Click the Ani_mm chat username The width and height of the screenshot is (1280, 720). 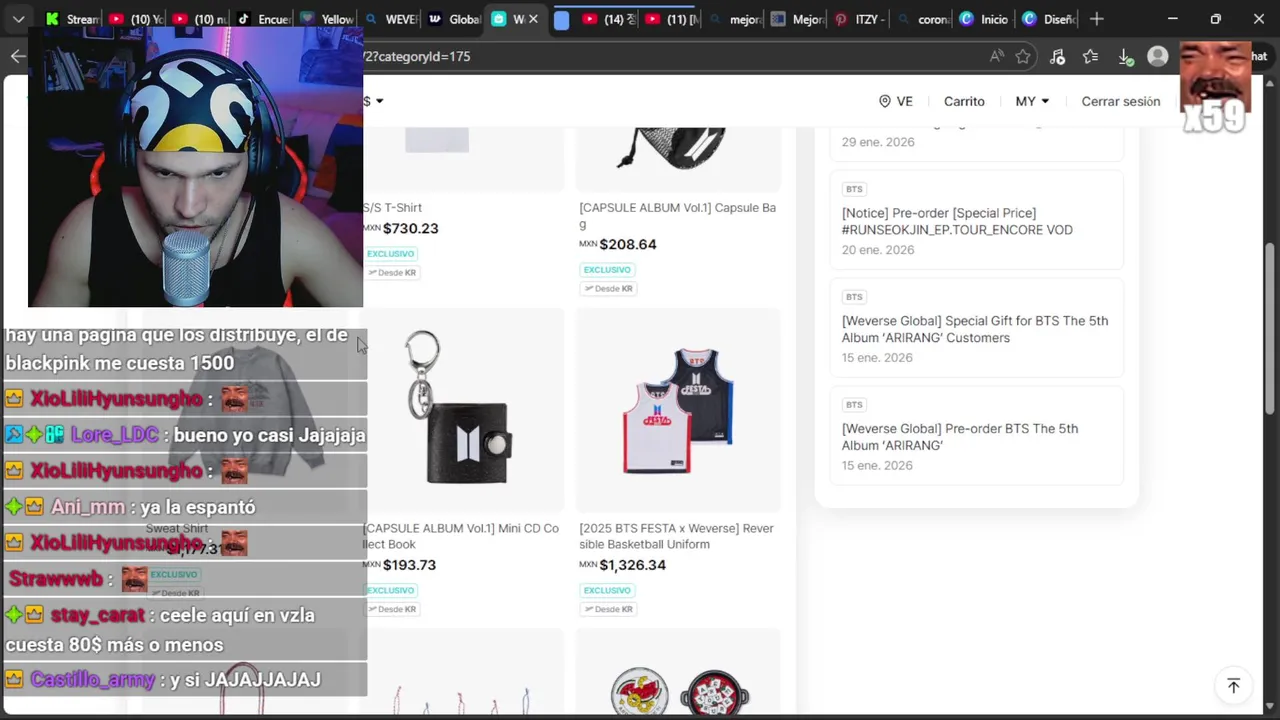(88, 507)
